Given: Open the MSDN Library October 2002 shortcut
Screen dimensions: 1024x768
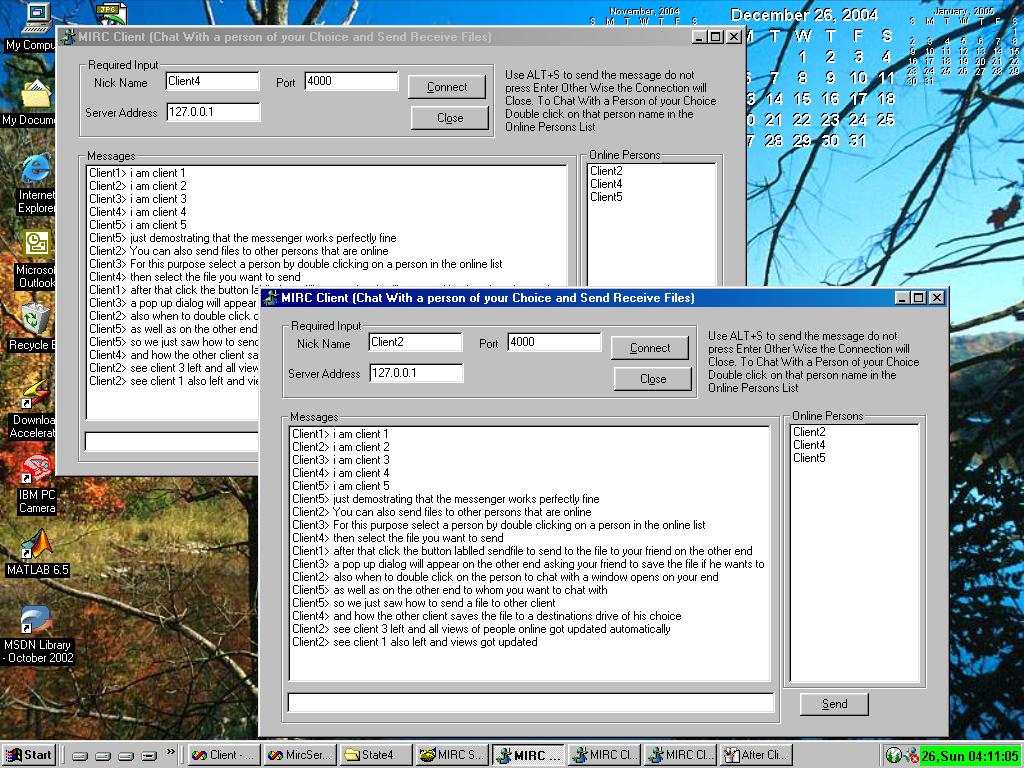Looking at the screenshot, I should pos(37,622).
